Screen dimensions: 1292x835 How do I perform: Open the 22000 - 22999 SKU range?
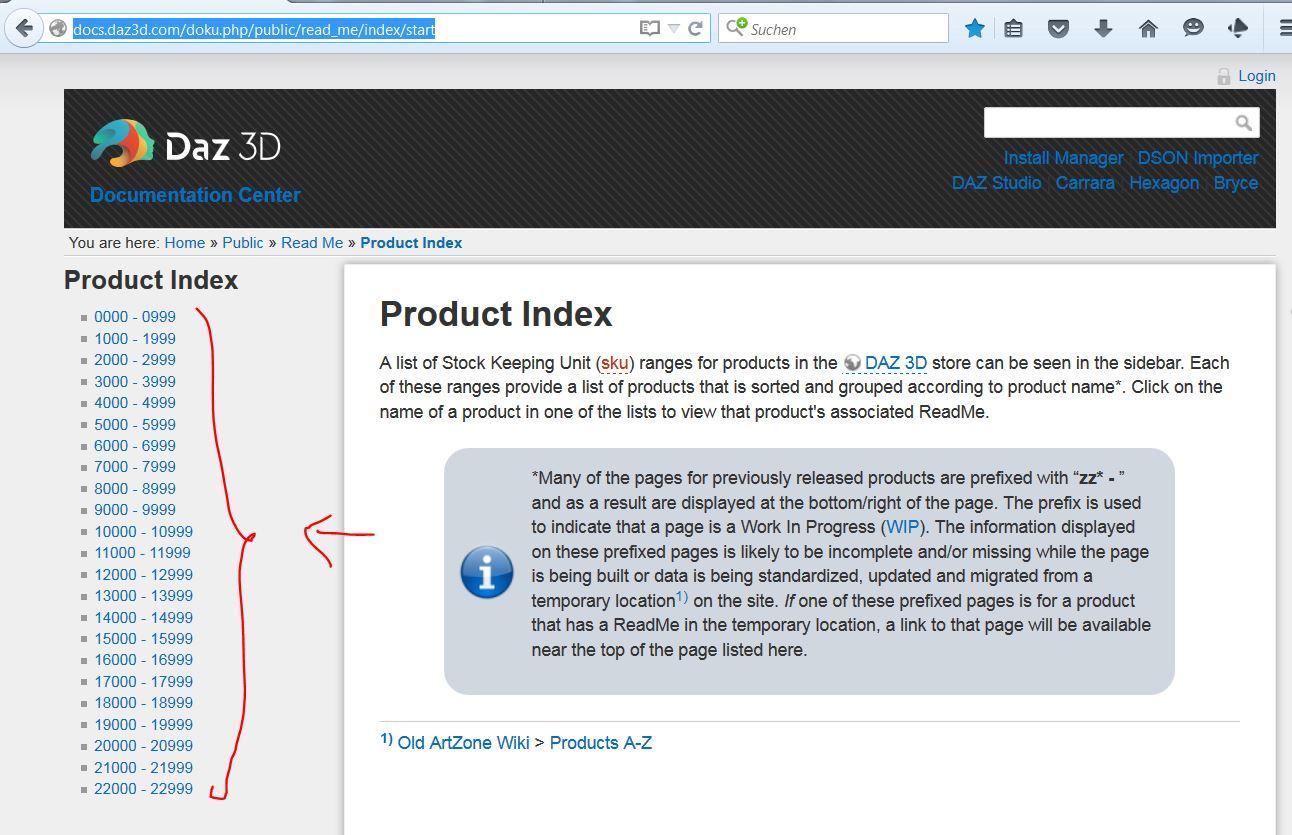(x=144, y=789)
